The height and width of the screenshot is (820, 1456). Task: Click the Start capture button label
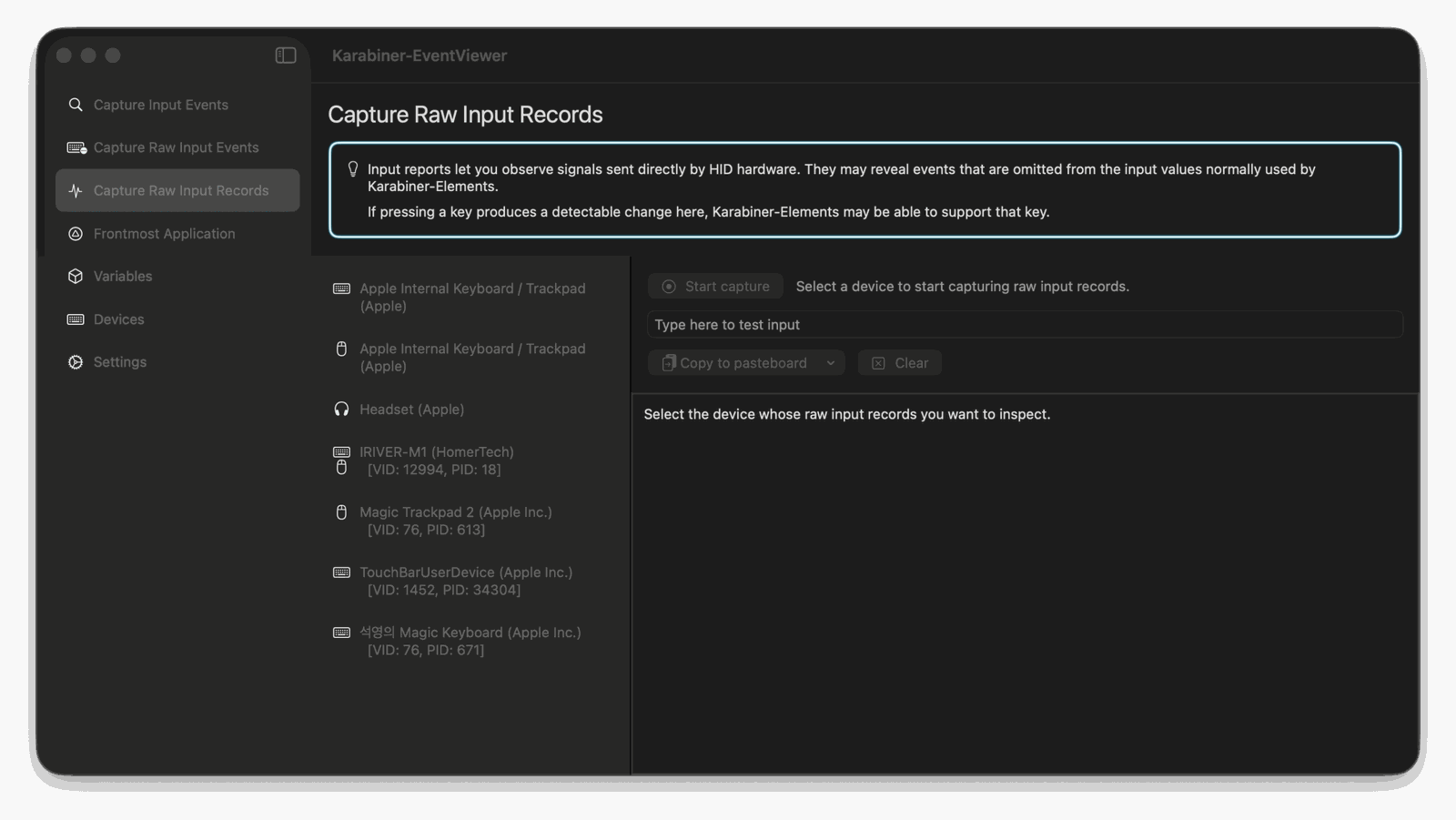[727, 287]
